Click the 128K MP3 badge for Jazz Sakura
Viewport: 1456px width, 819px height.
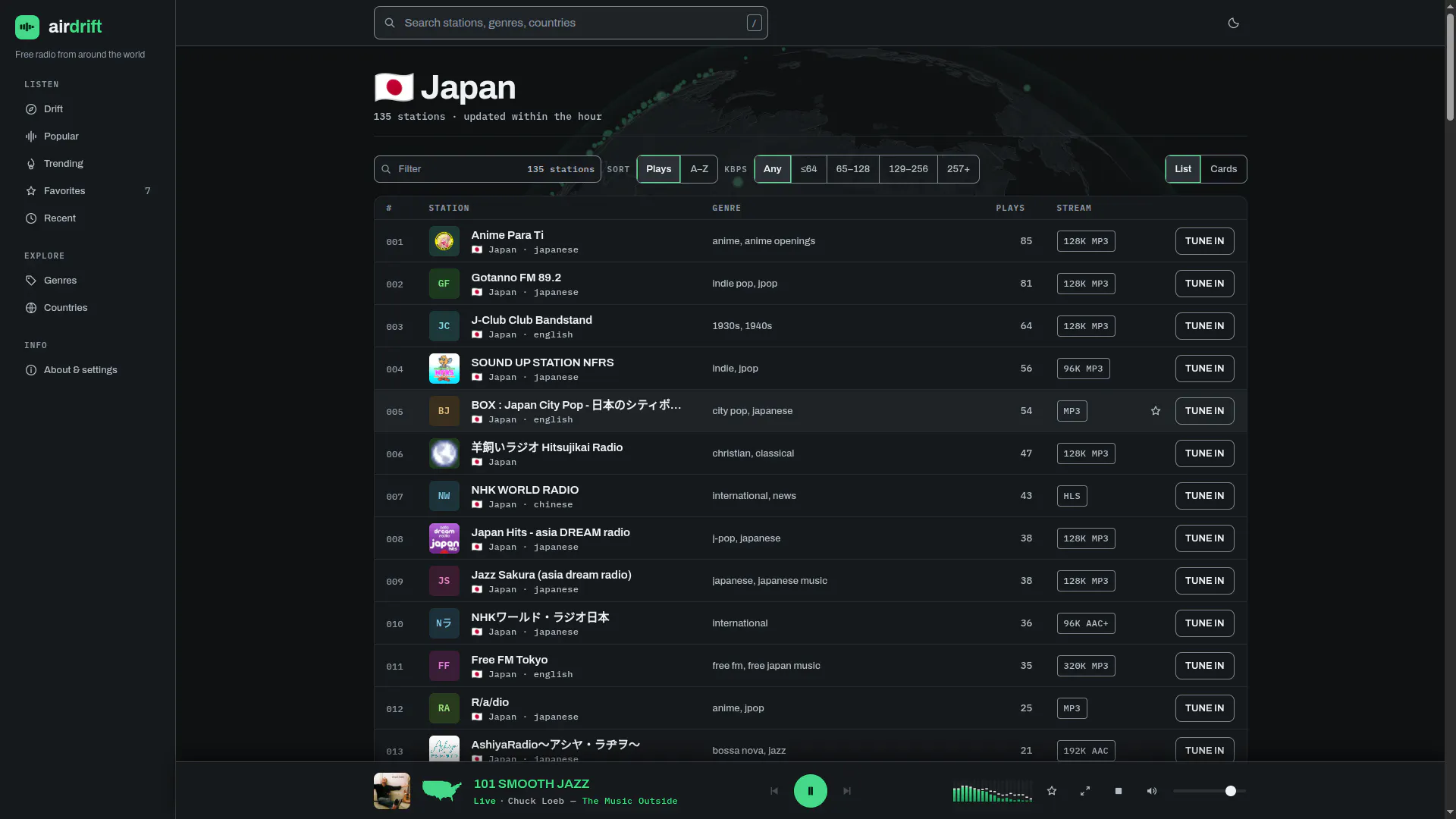1086,581
